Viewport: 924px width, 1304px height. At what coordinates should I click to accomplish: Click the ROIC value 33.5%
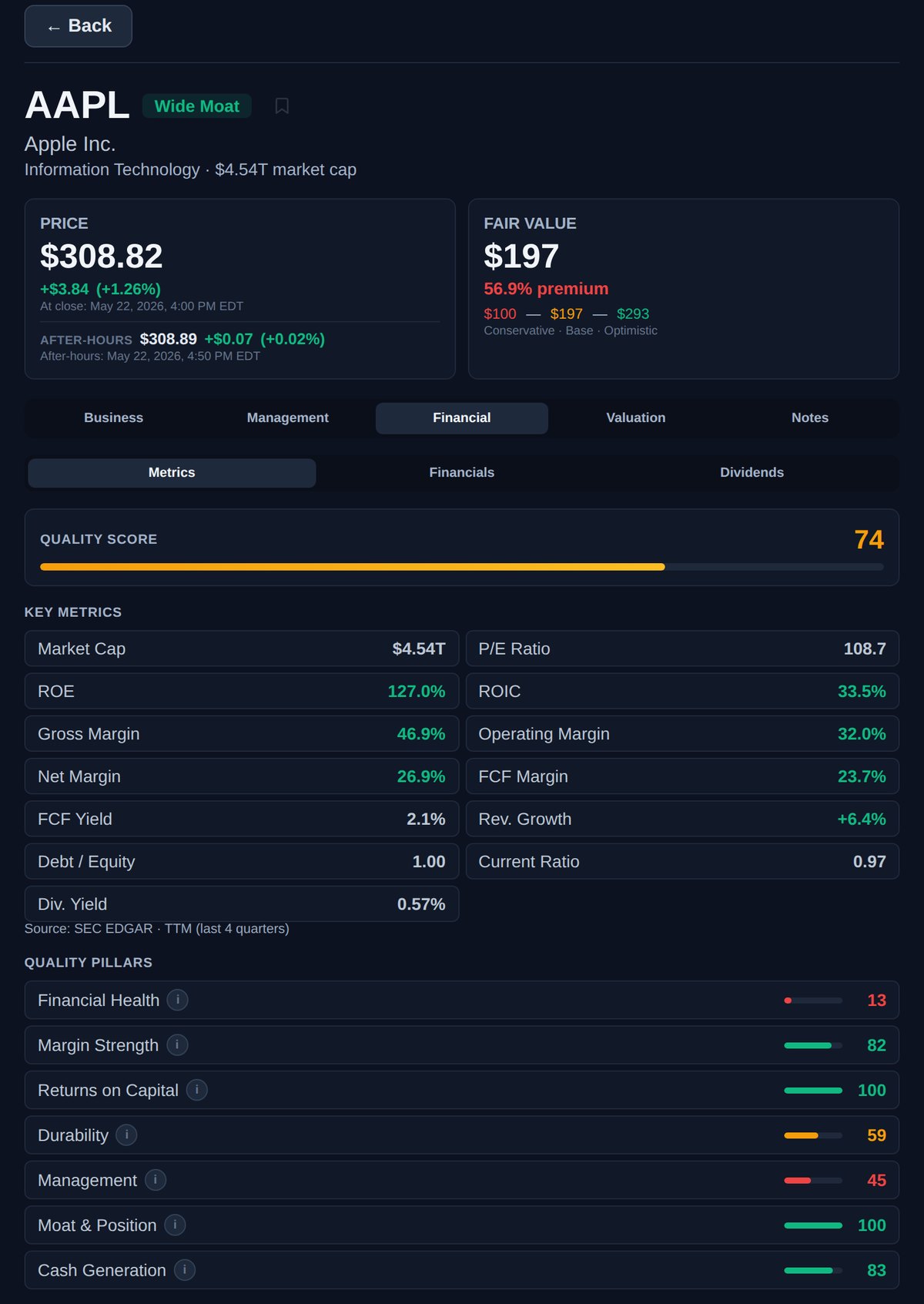coord(862,692)
